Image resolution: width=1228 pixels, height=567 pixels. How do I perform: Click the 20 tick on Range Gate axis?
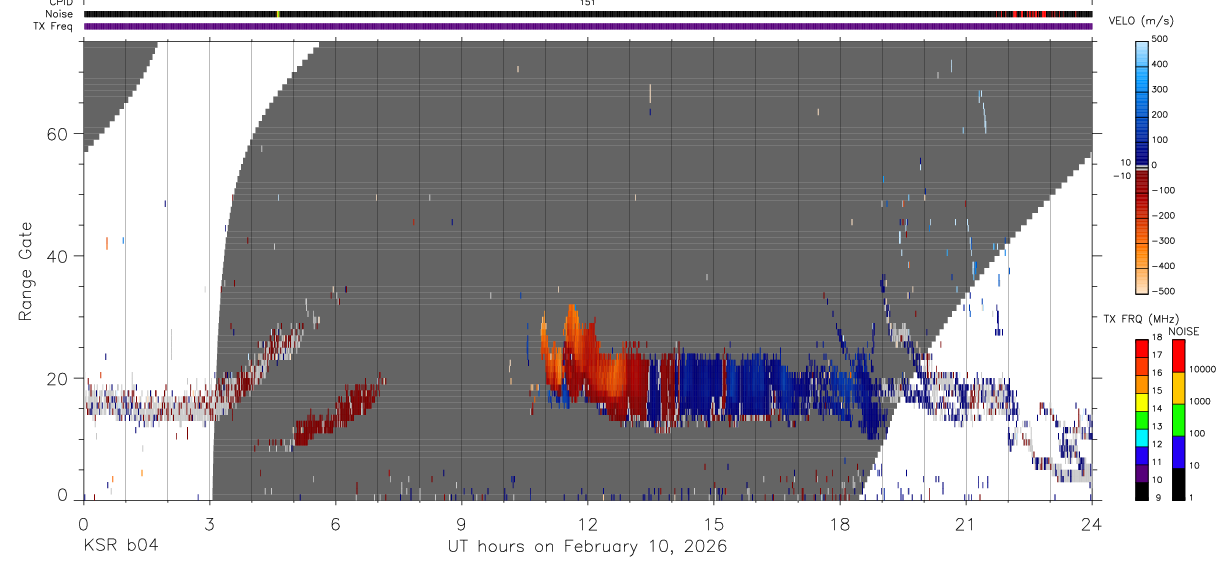point(58,378)
